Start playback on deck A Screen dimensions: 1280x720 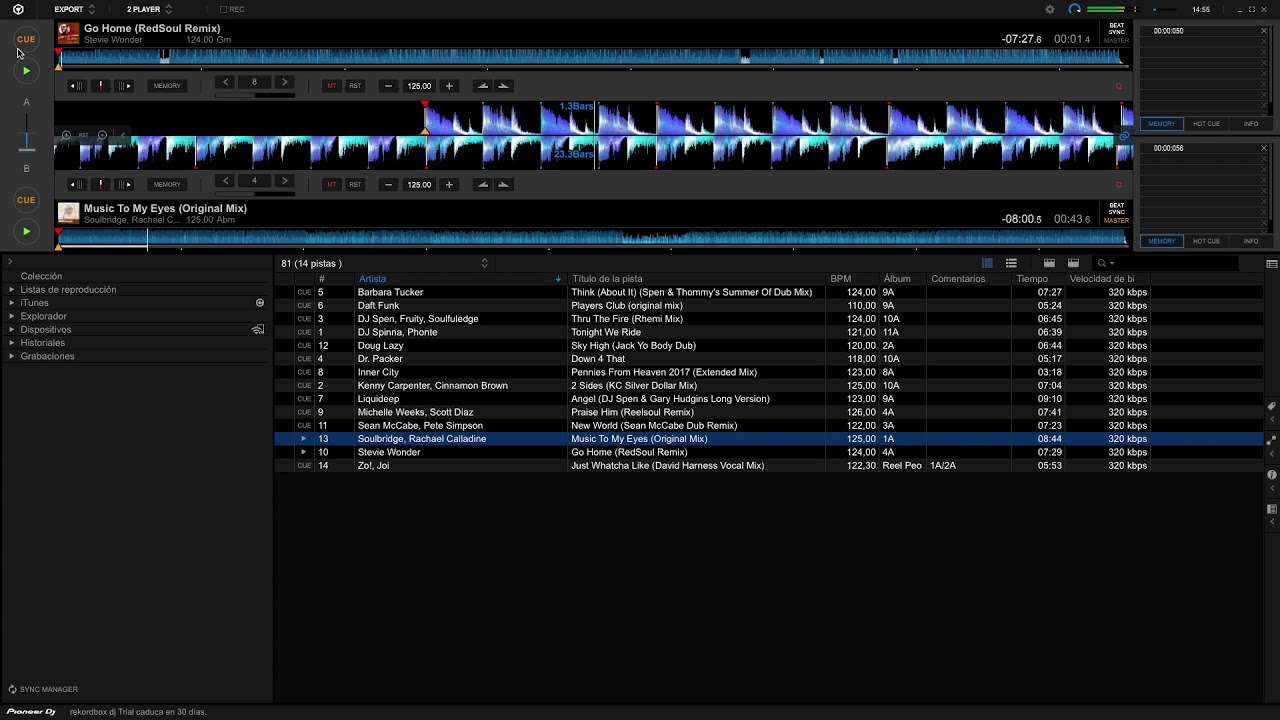pyautogui.click(x=26, y=71)
